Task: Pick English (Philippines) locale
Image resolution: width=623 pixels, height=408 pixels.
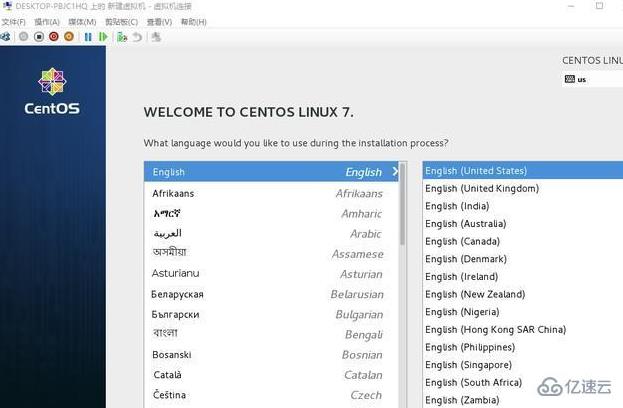Action: [523, 347]
